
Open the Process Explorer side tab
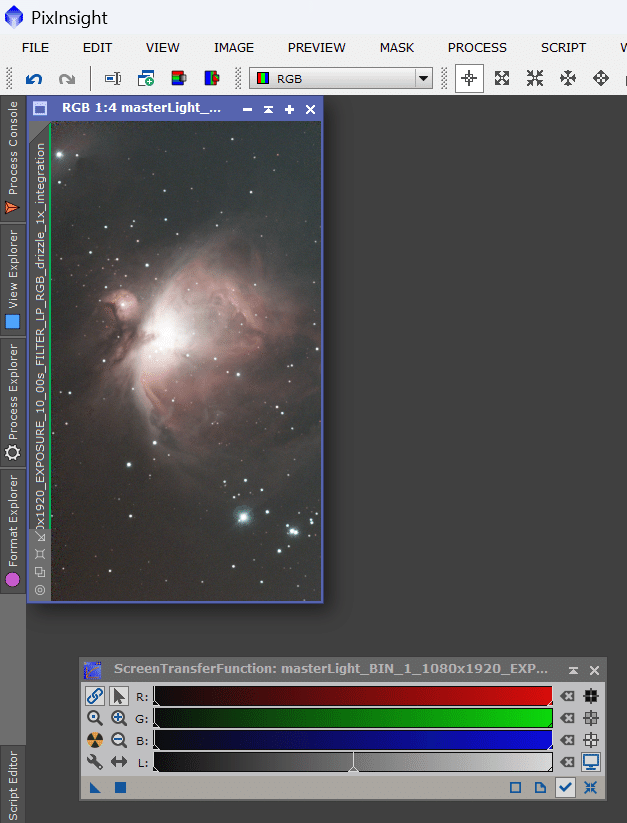(13, 403)
